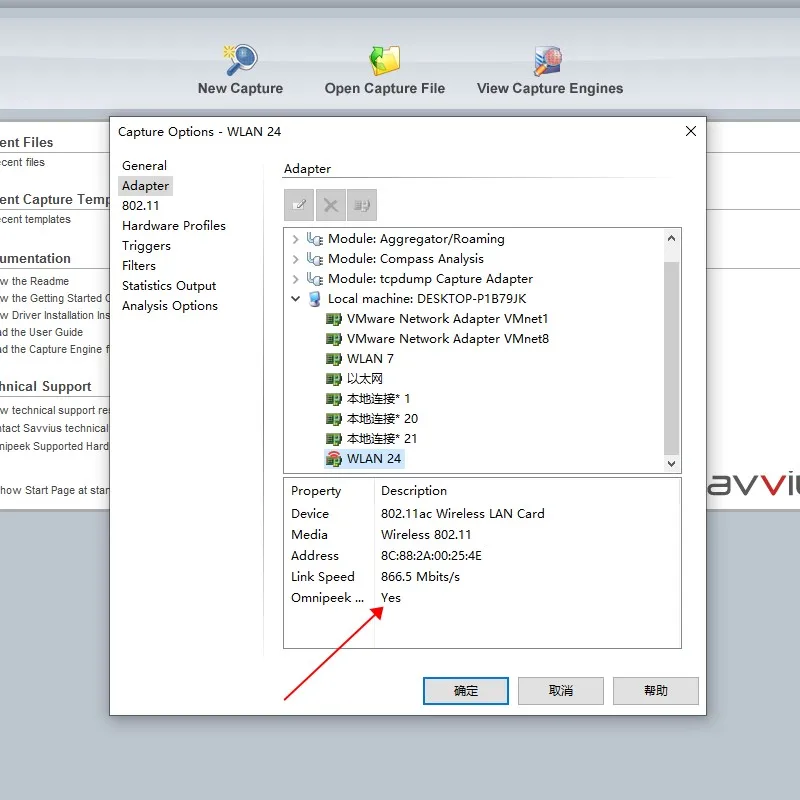Image resolution: width=800 pixels, height=800 pixels.
Task: Click the 本地连接* 1 adapter icon
Action: pyautogui.click(x=334, y=399)
